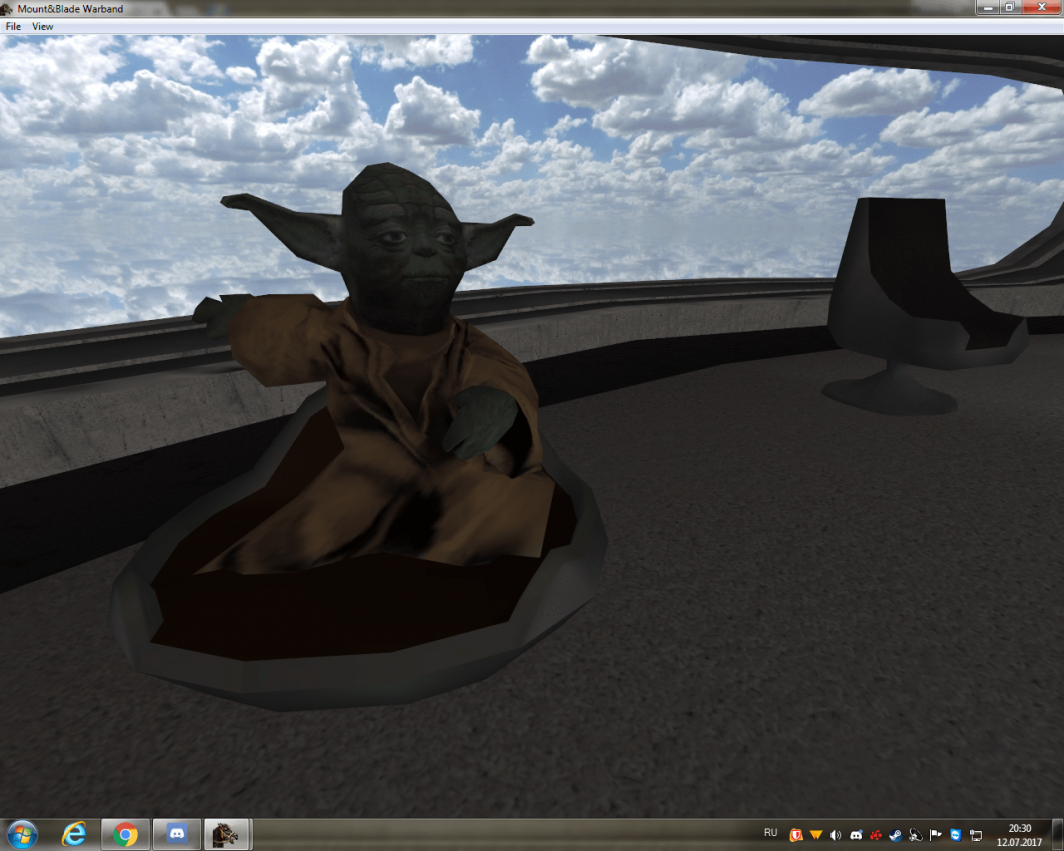Minimize the Mount&Blade Warband window

(x=988, y=7)
